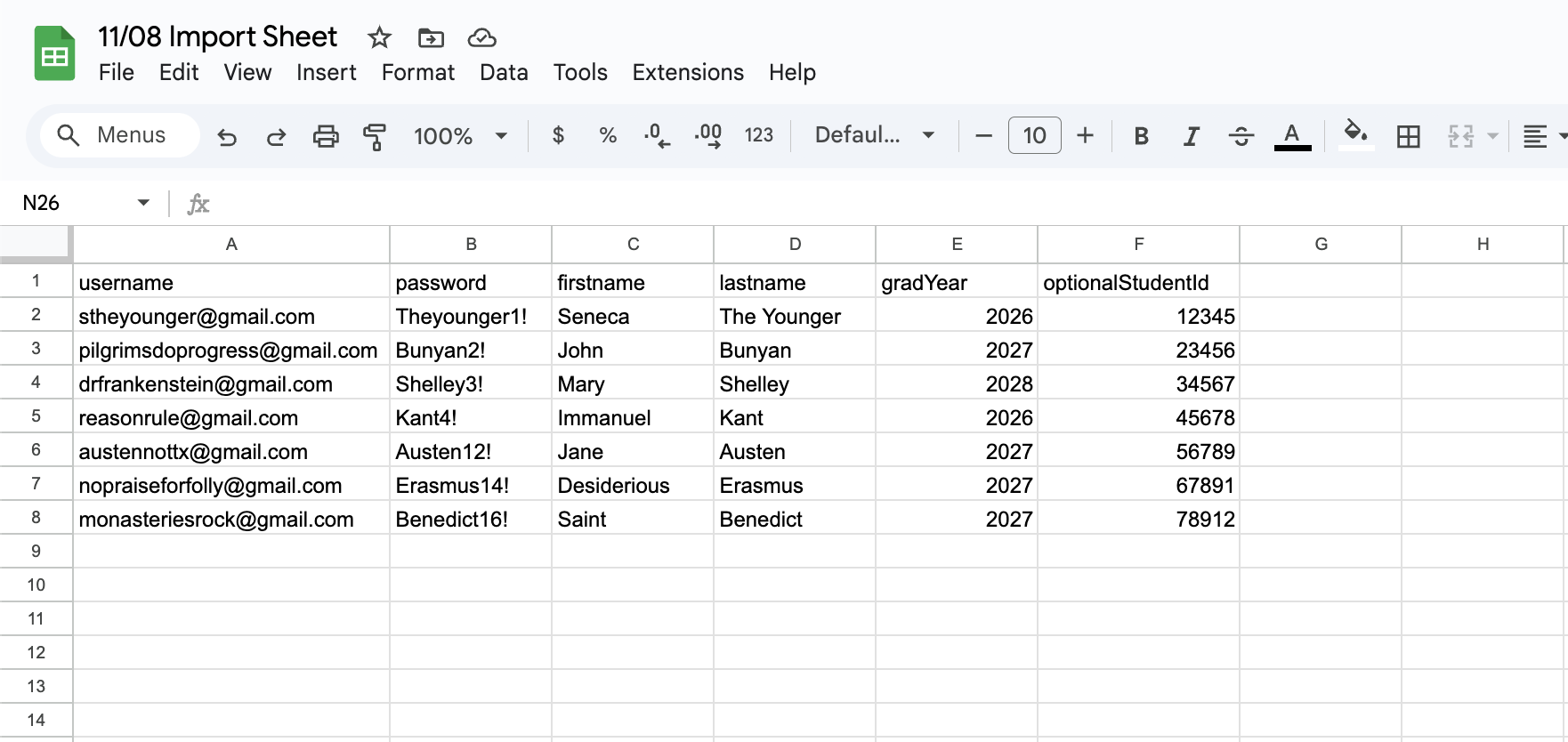Toggle strikethrough formatting
The width and height of the screenshot is (1568, 742).
[1241, 136]
